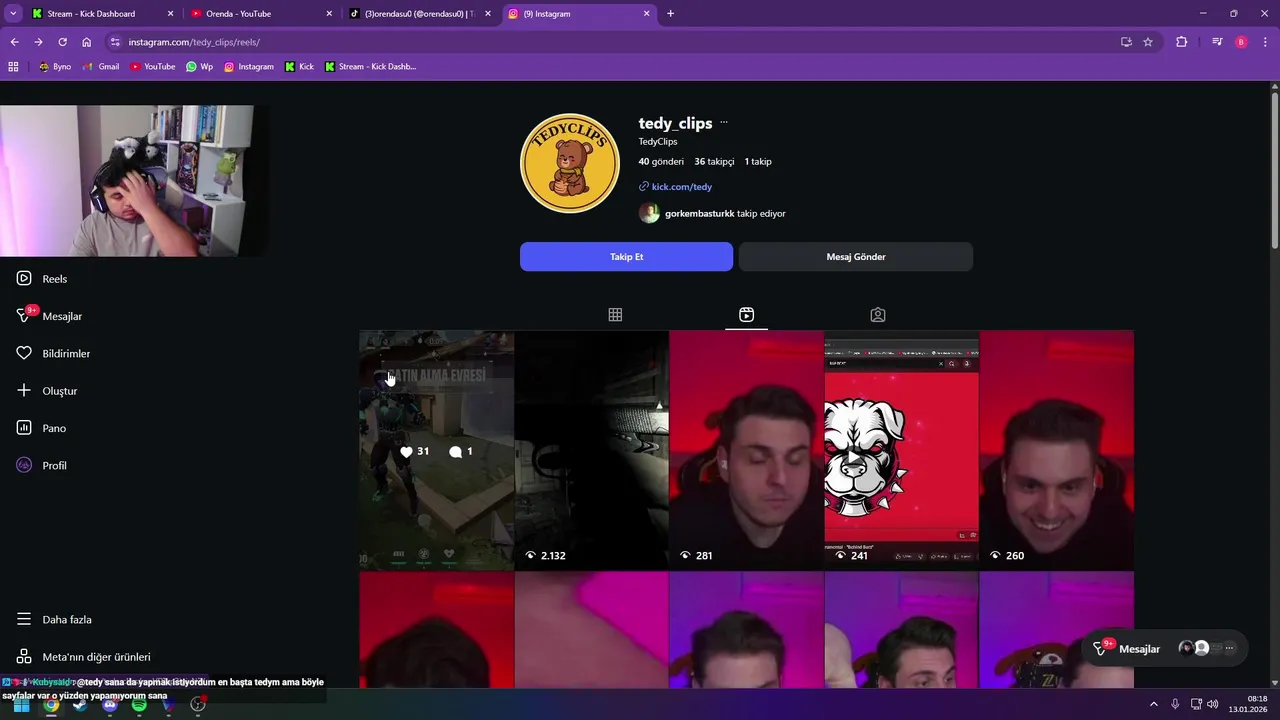1280x720 pixels.
Task: Click the site info icon in address bar
Action: [115, 42]
